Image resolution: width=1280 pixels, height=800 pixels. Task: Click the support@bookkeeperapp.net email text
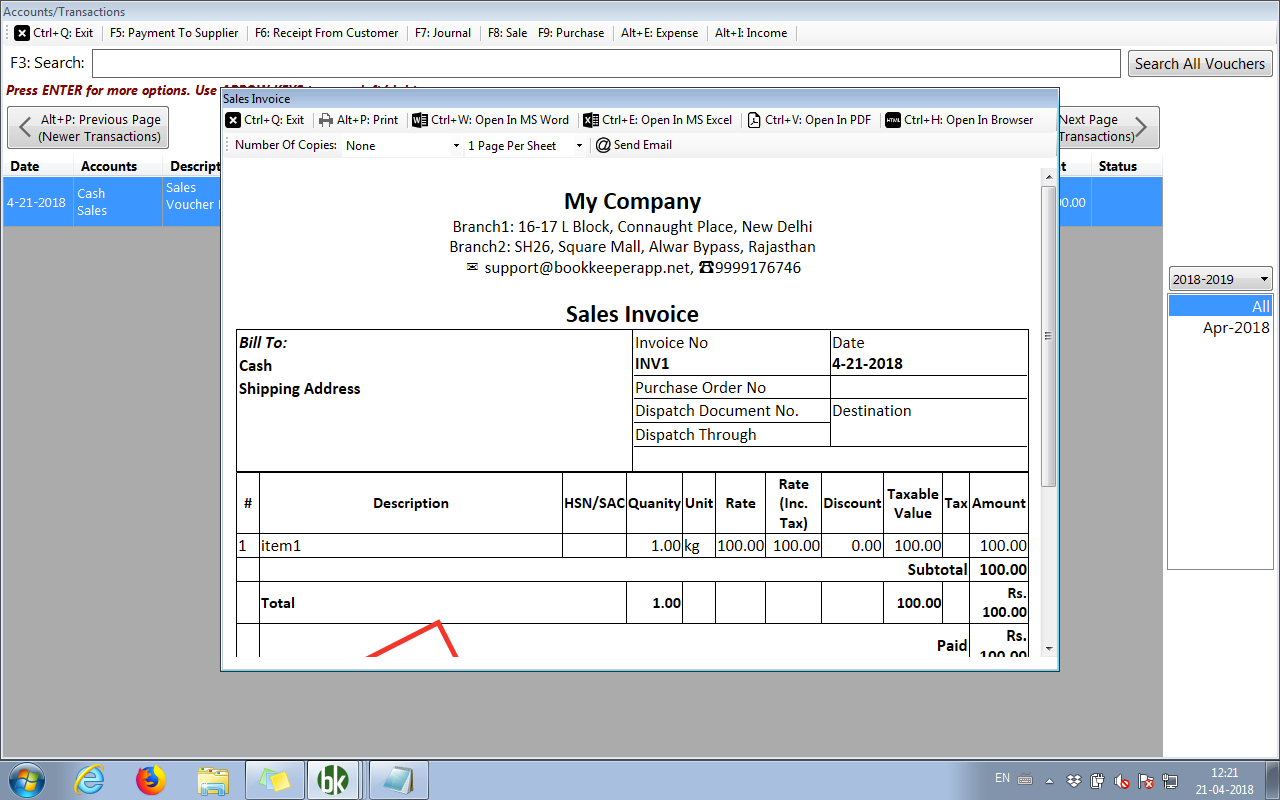pos(588,268)
